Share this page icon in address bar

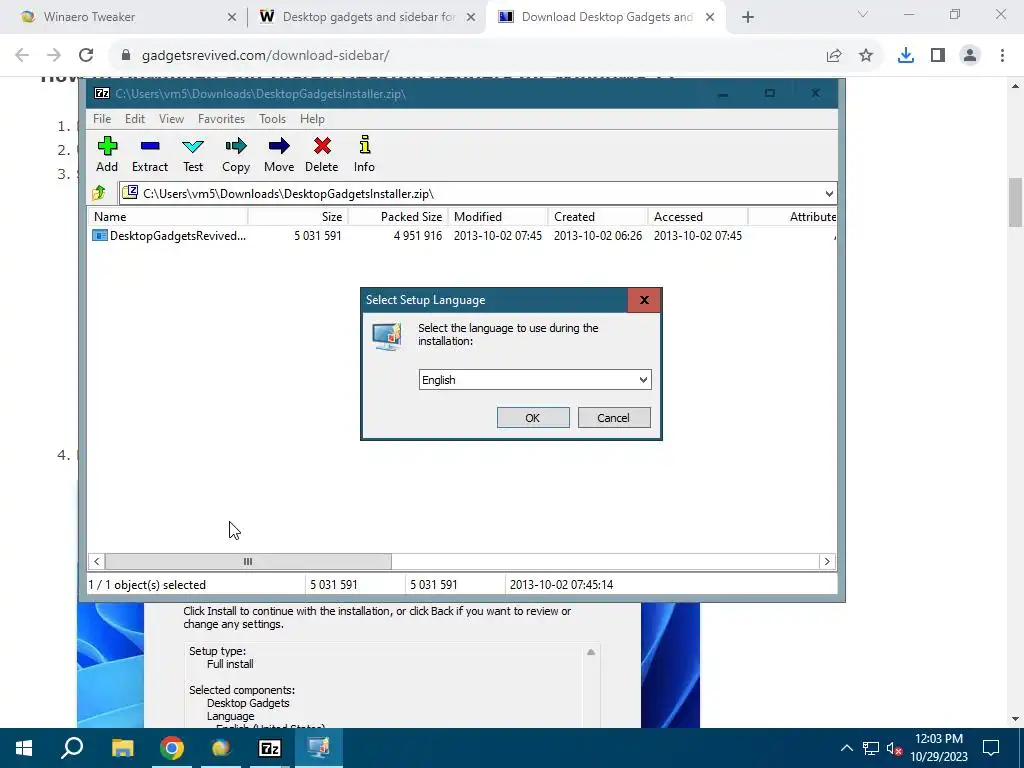(834, 56)
